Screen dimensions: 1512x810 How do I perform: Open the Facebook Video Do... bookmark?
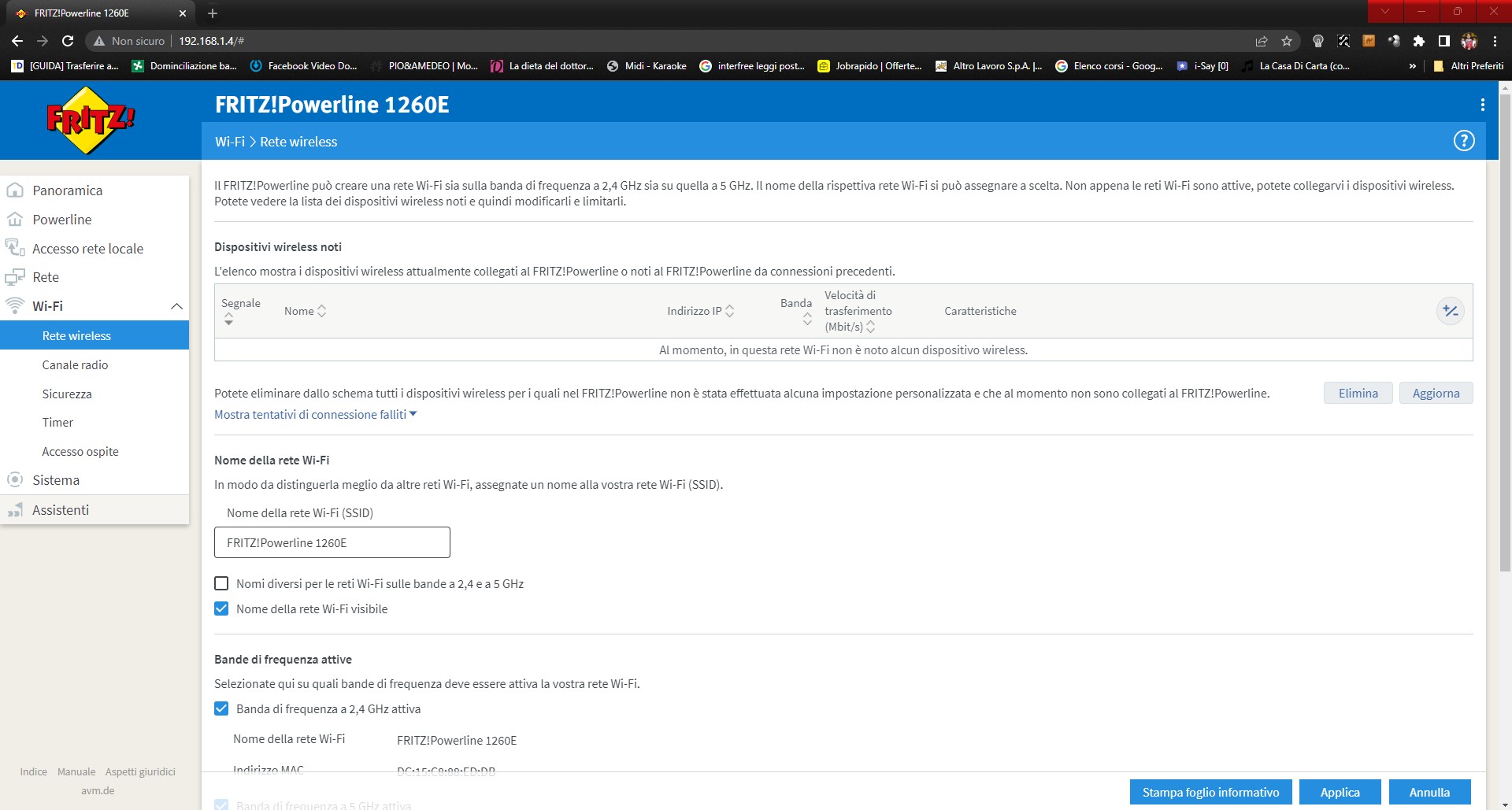(x=303, y=66)
